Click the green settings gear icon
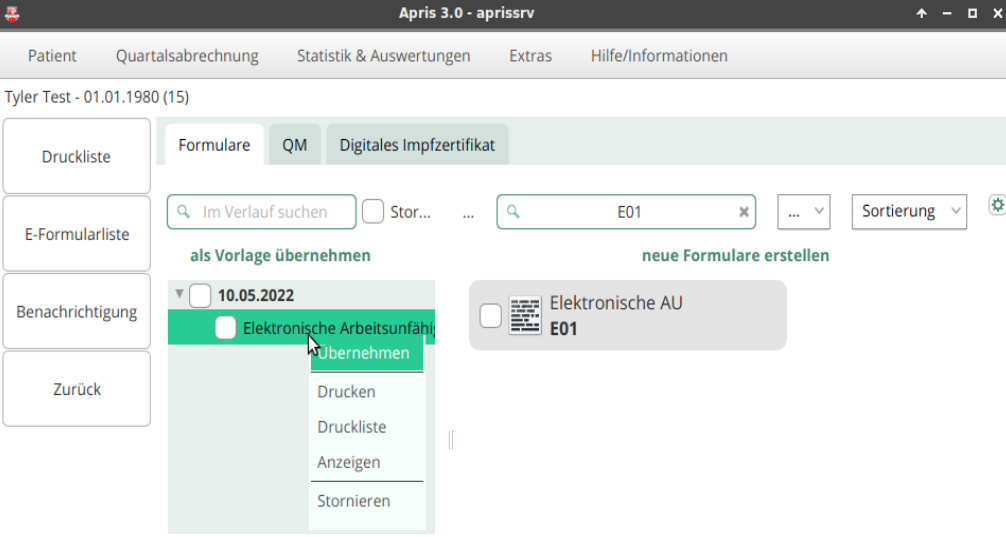Screen dimensions: 1006x537 (x=997, y=205)
